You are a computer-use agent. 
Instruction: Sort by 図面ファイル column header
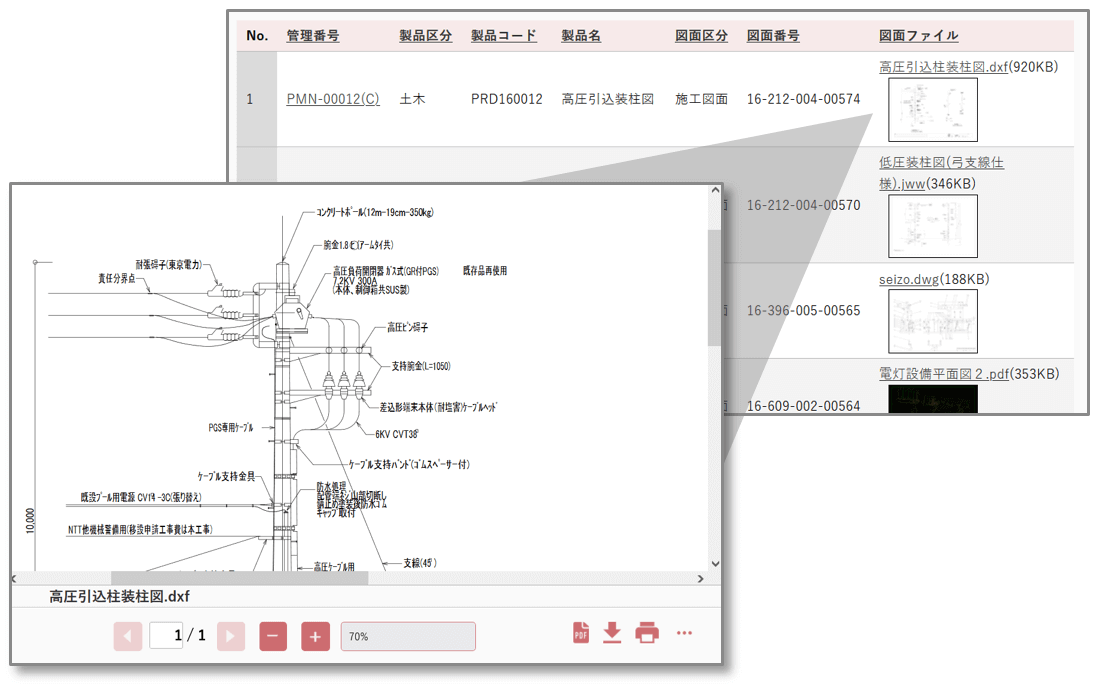click(x=918, y=36)
